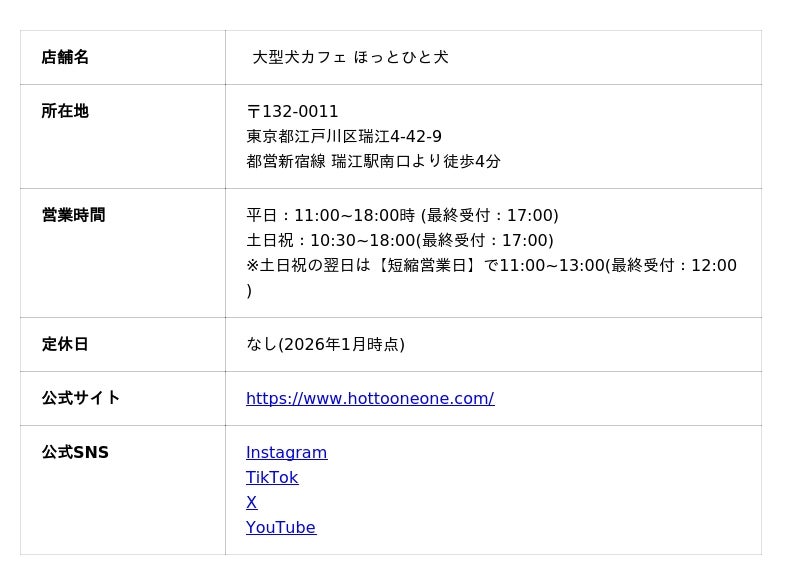Click the 営業時間 row header

click(73, 215)
